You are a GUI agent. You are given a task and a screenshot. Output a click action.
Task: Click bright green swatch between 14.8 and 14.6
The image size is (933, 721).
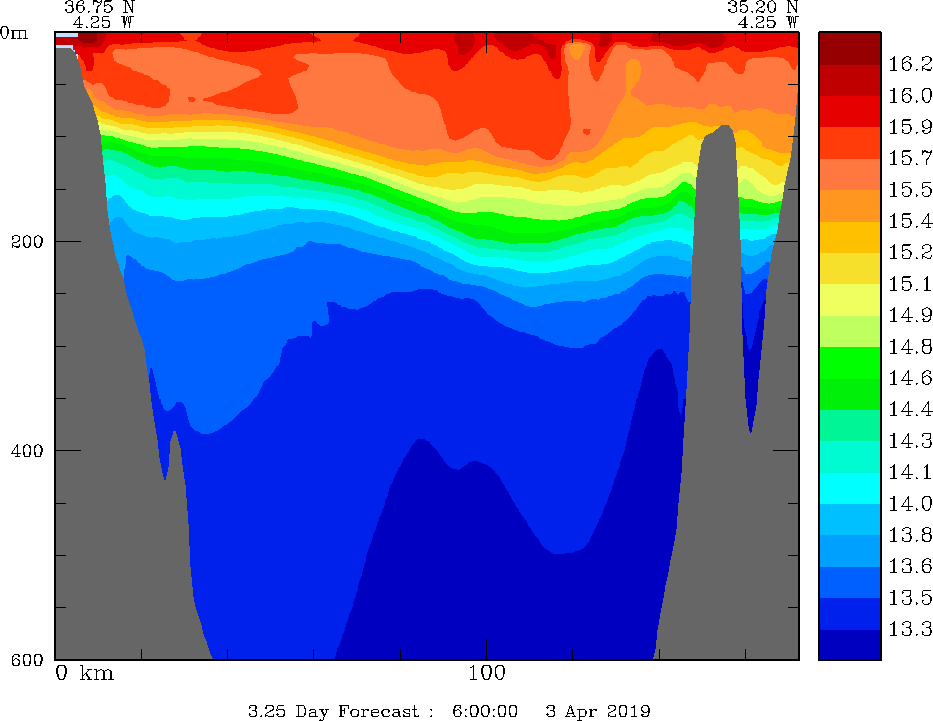[x=850, y=363]
